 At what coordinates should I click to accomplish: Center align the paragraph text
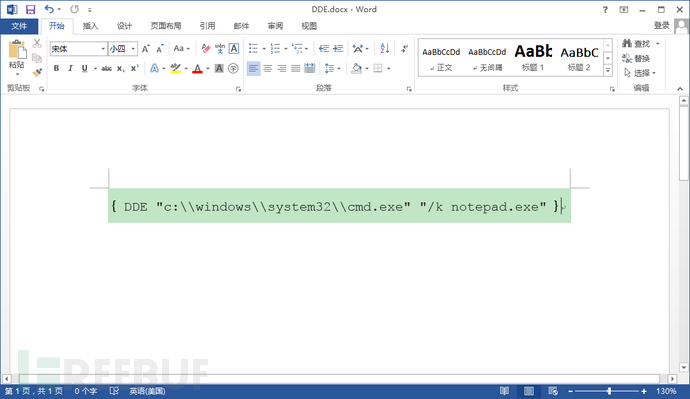268,68
